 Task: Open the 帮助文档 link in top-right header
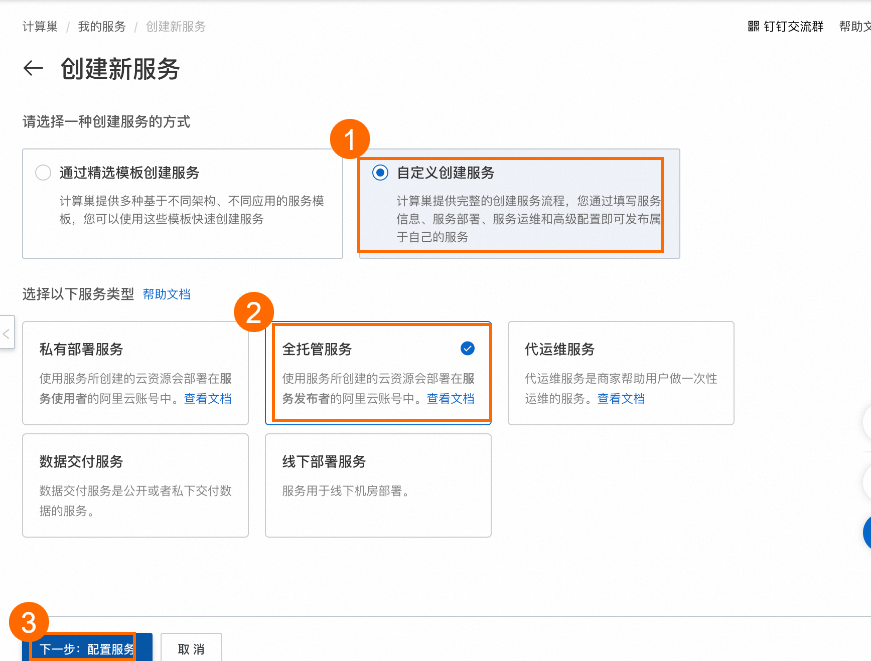coord(854,27)
